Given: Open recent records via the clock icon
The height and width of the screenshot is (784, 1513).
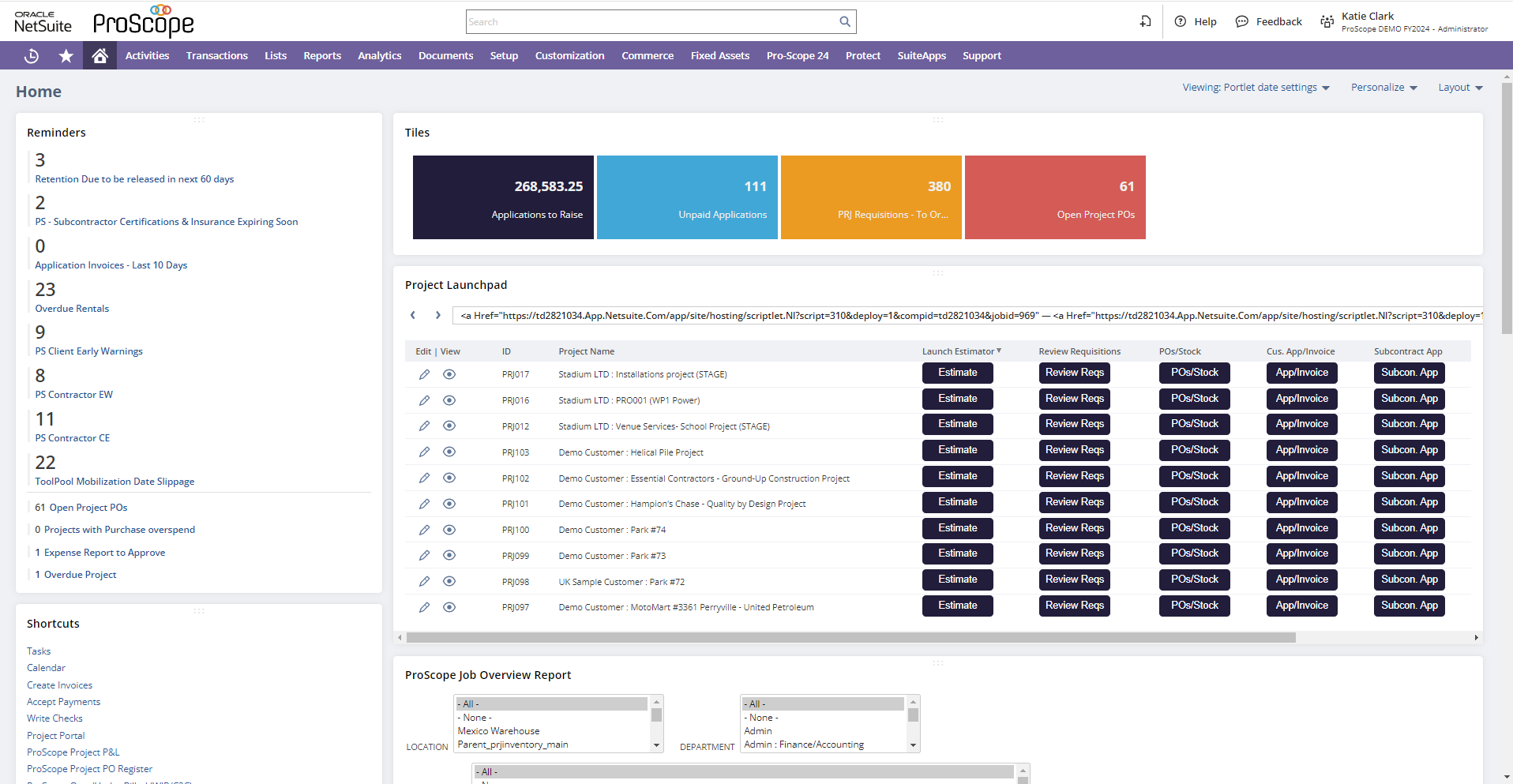Looking at the screenshot, I should tap(31, 55).
